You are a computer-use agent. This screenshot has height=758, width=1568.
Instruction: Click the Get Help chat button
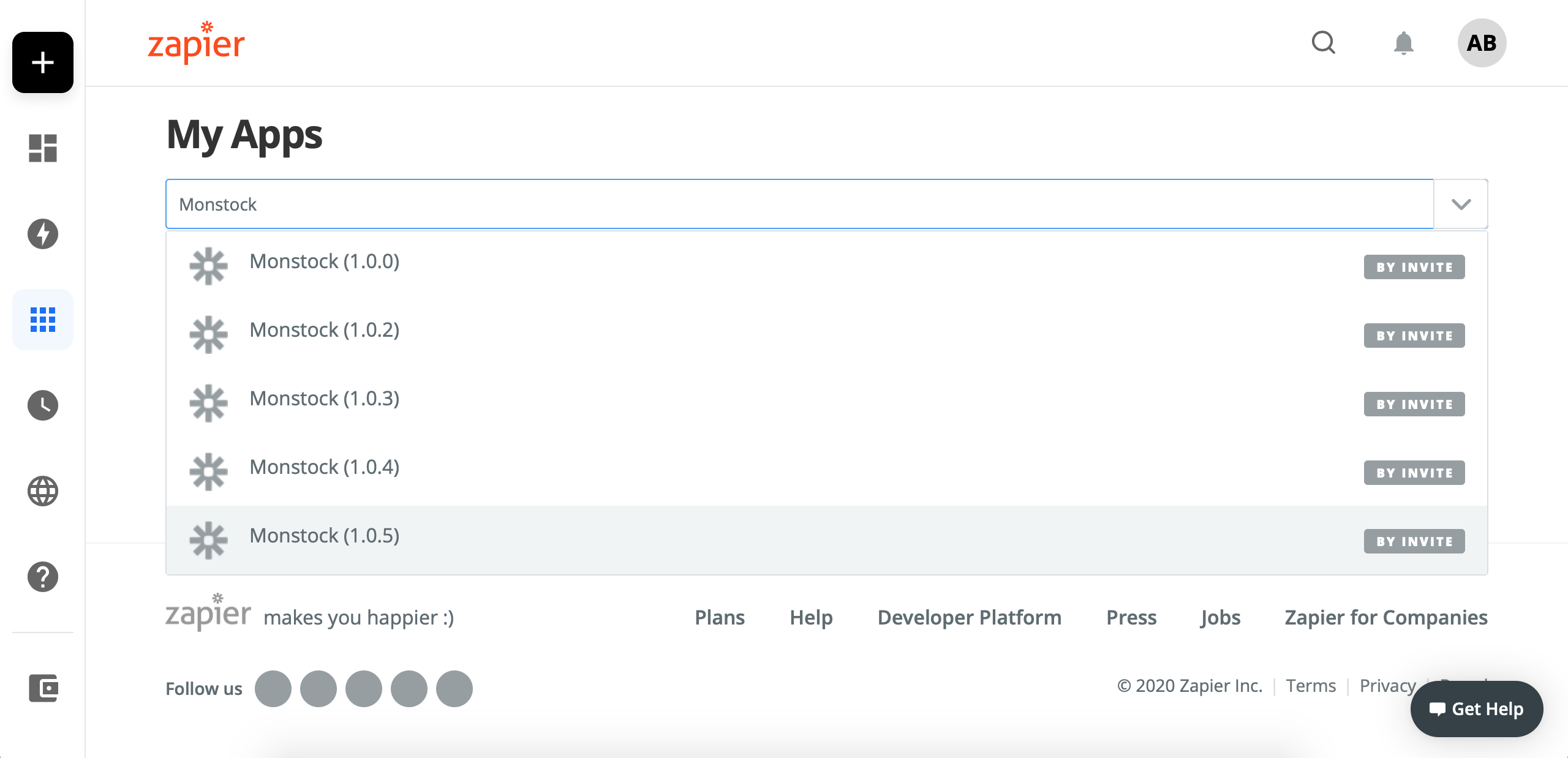1477,709
